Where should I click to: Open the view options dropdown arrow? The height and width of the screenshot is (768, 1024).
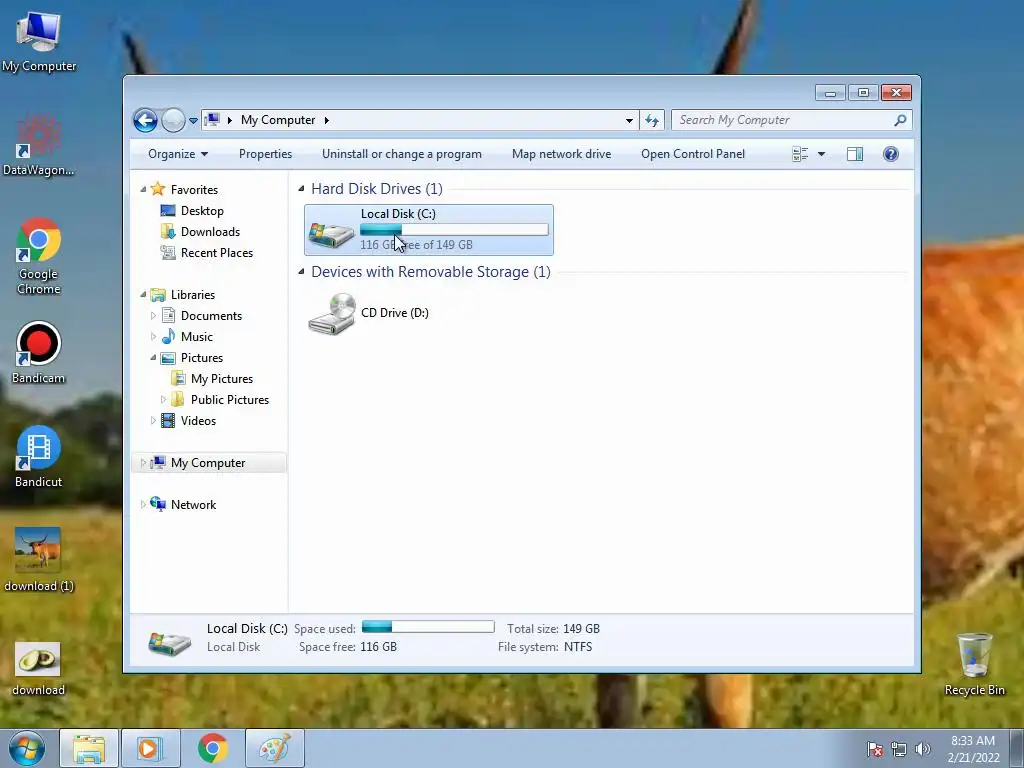tap(822, 154)
